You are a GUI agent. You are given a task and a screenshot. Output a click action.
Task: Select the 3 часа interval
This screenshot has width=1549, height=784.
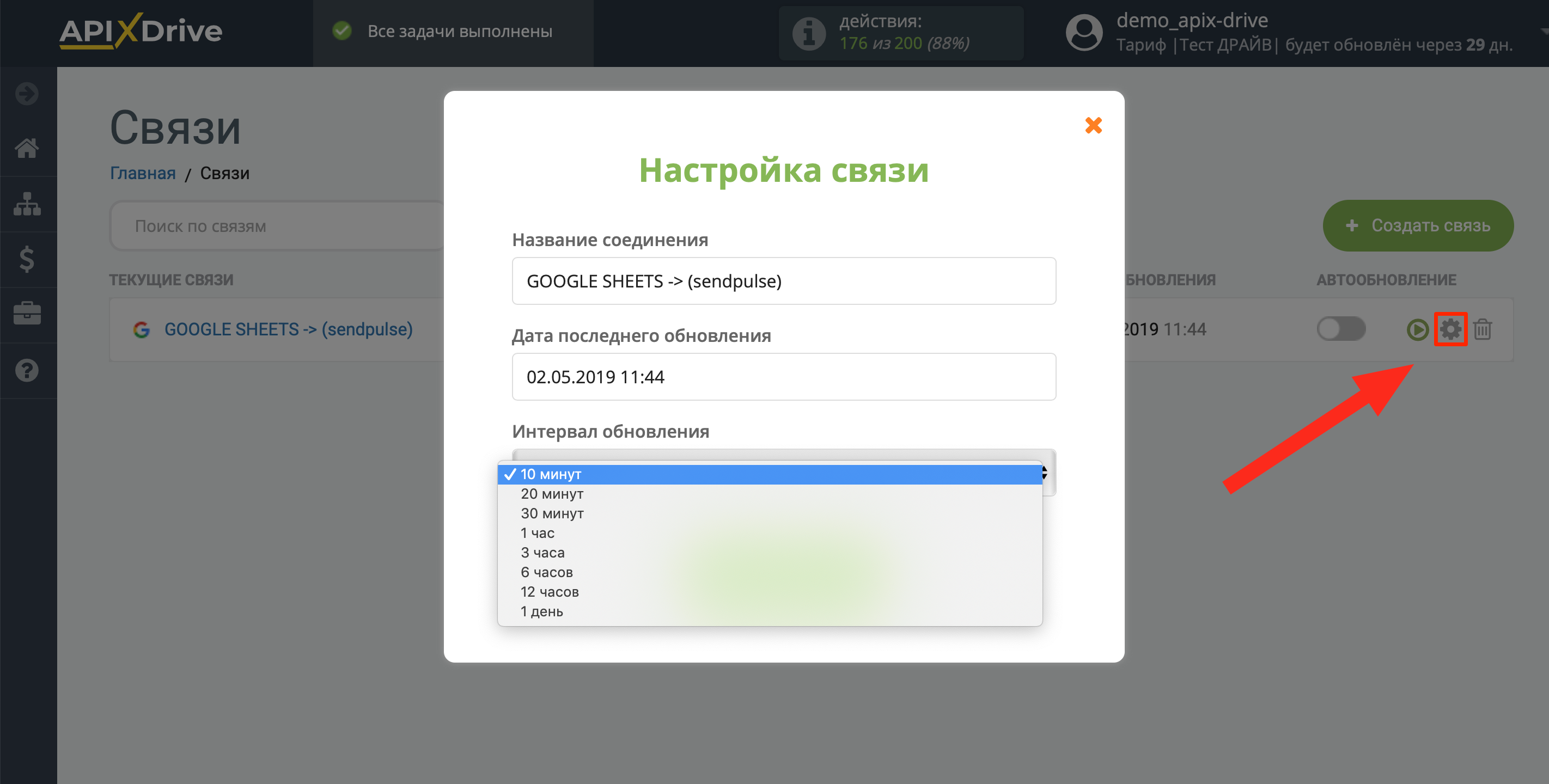(770, 553)
